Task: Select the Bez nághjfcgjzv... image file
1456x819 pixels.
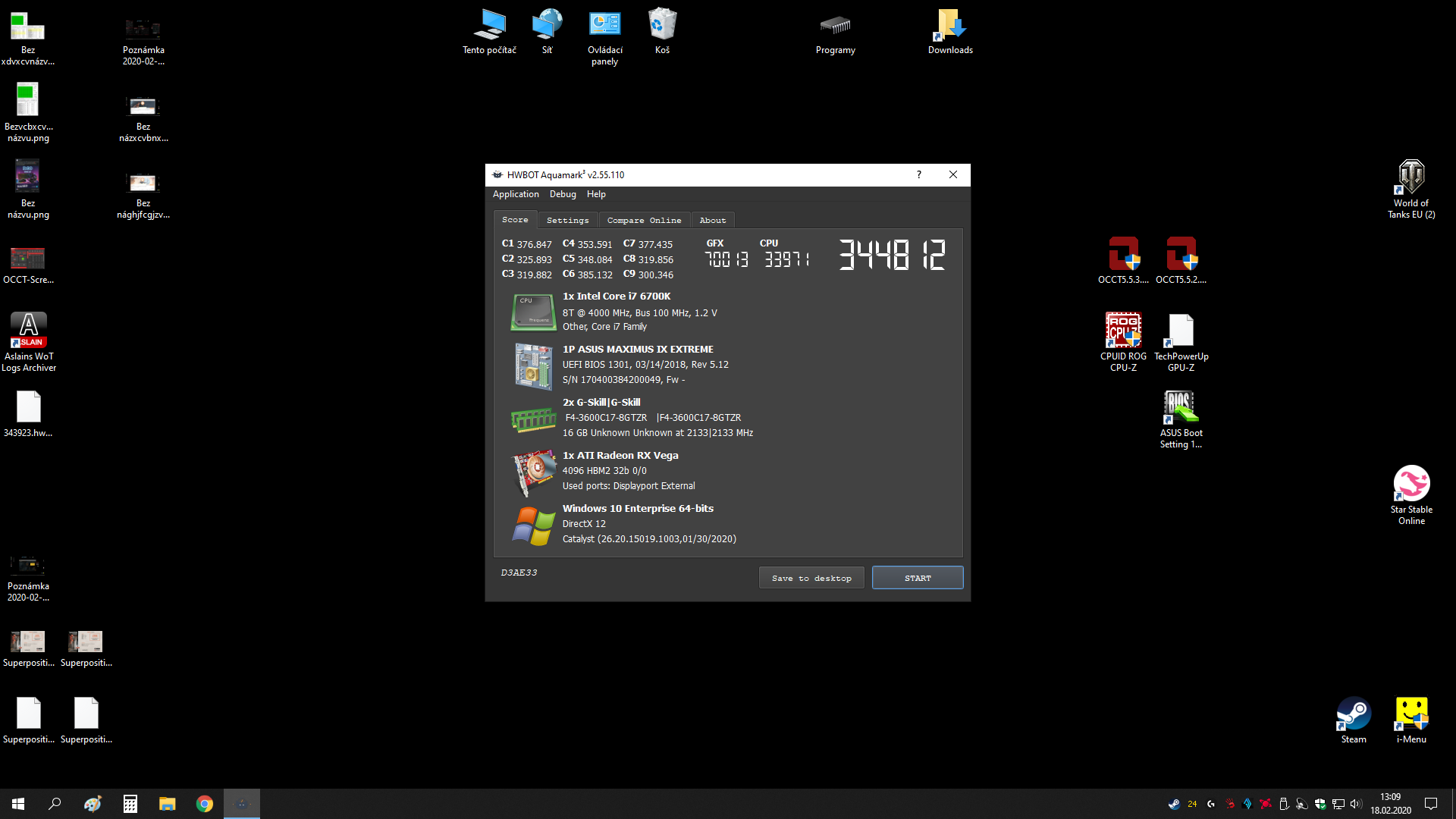Action: tap(143, 195)
